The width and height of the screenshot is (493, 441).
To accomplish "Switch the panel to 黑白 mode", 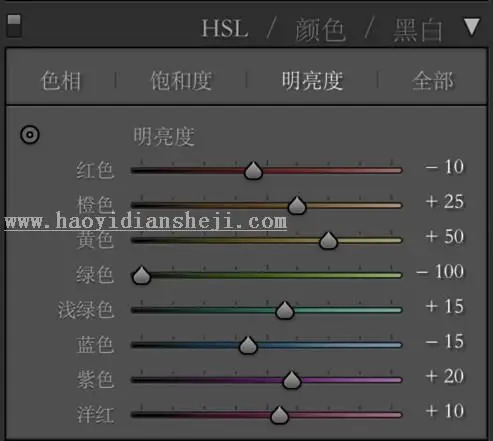I will tap(418, 30).
